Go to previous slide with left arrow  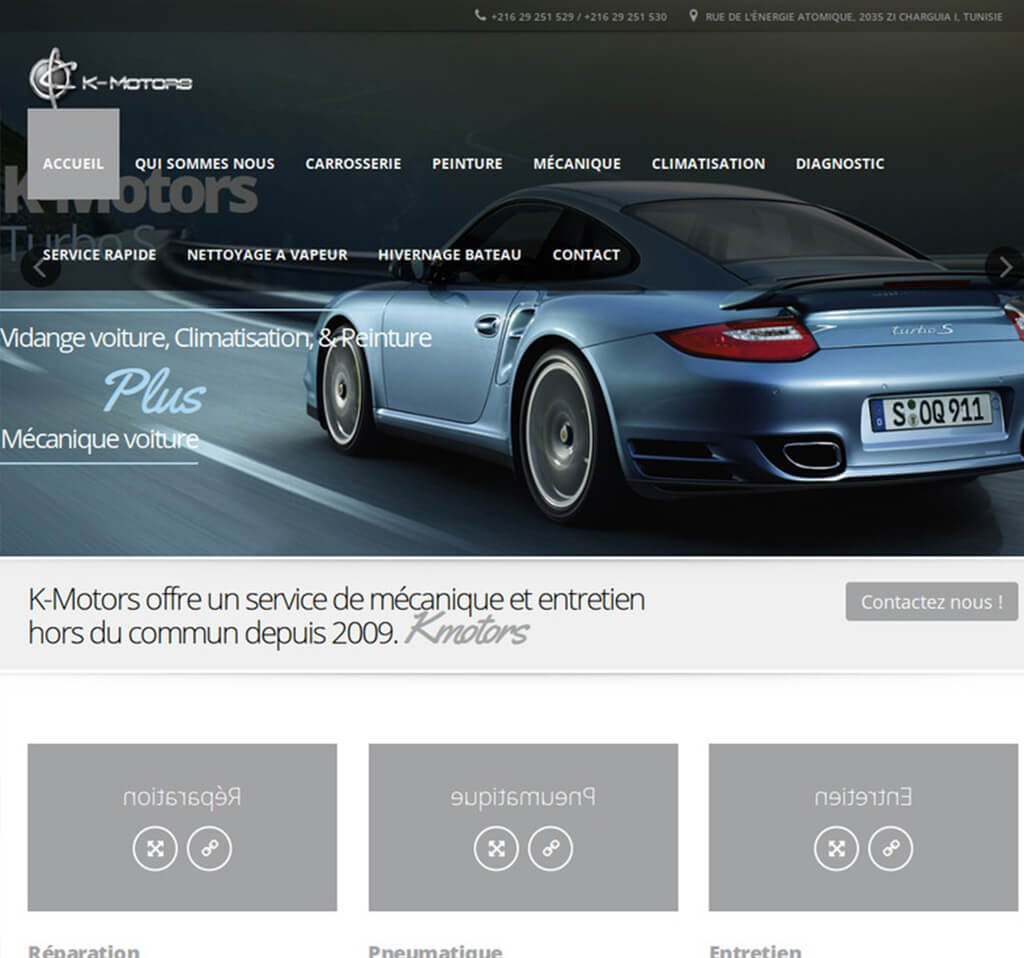[x=40, y=268]
